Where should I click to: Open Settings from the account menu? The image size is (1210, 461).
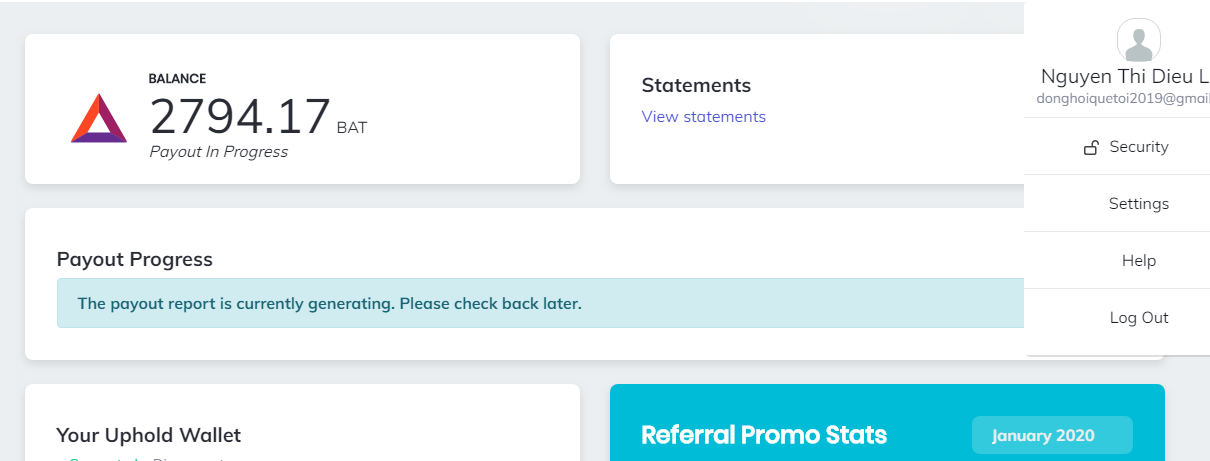(1138, 204)
